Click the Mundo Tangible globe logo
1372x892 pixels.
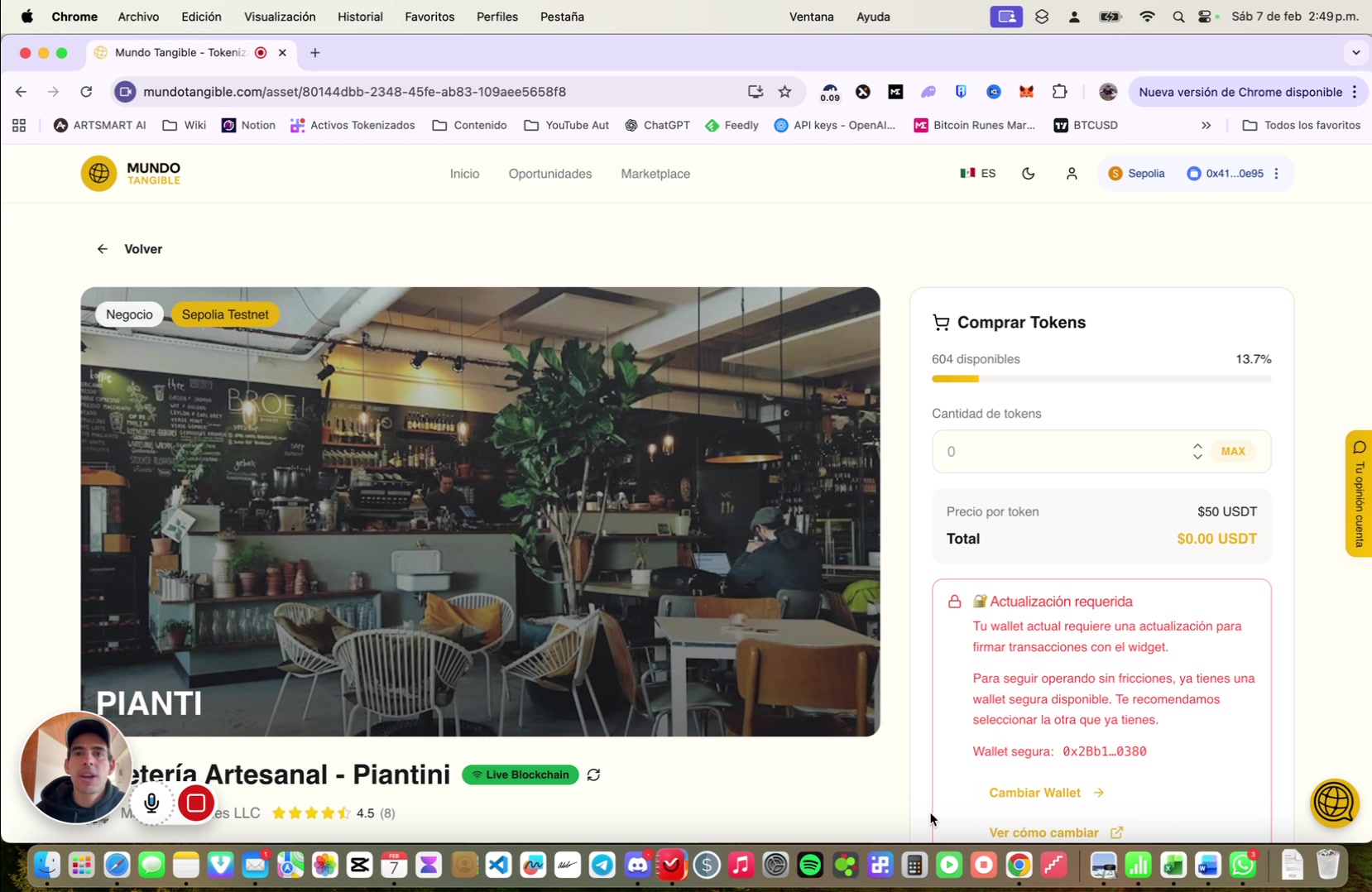tap(98, 174)
